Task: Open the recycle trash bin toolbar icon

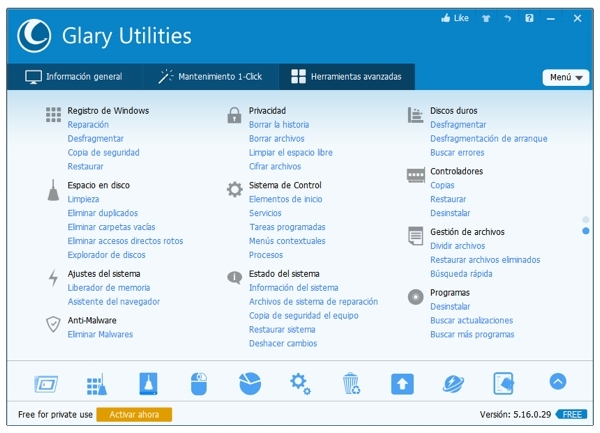Action: click(351, 384)
